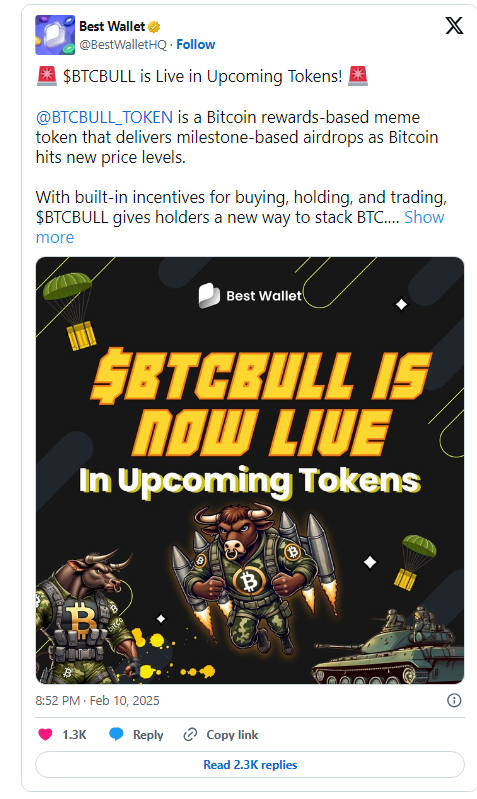The height and width of the screenshot is (799, 477).
Task: Follow the Best Wallet account
Action: (196, 45)
